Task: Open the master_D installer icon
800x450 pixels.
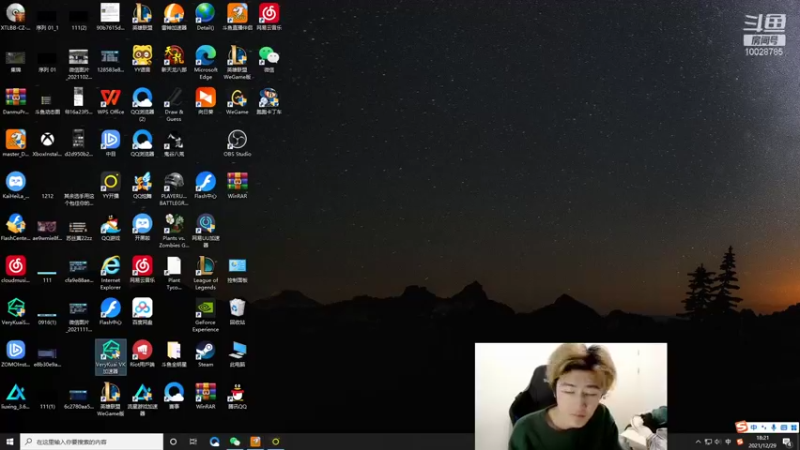Action: coord(15,143)
